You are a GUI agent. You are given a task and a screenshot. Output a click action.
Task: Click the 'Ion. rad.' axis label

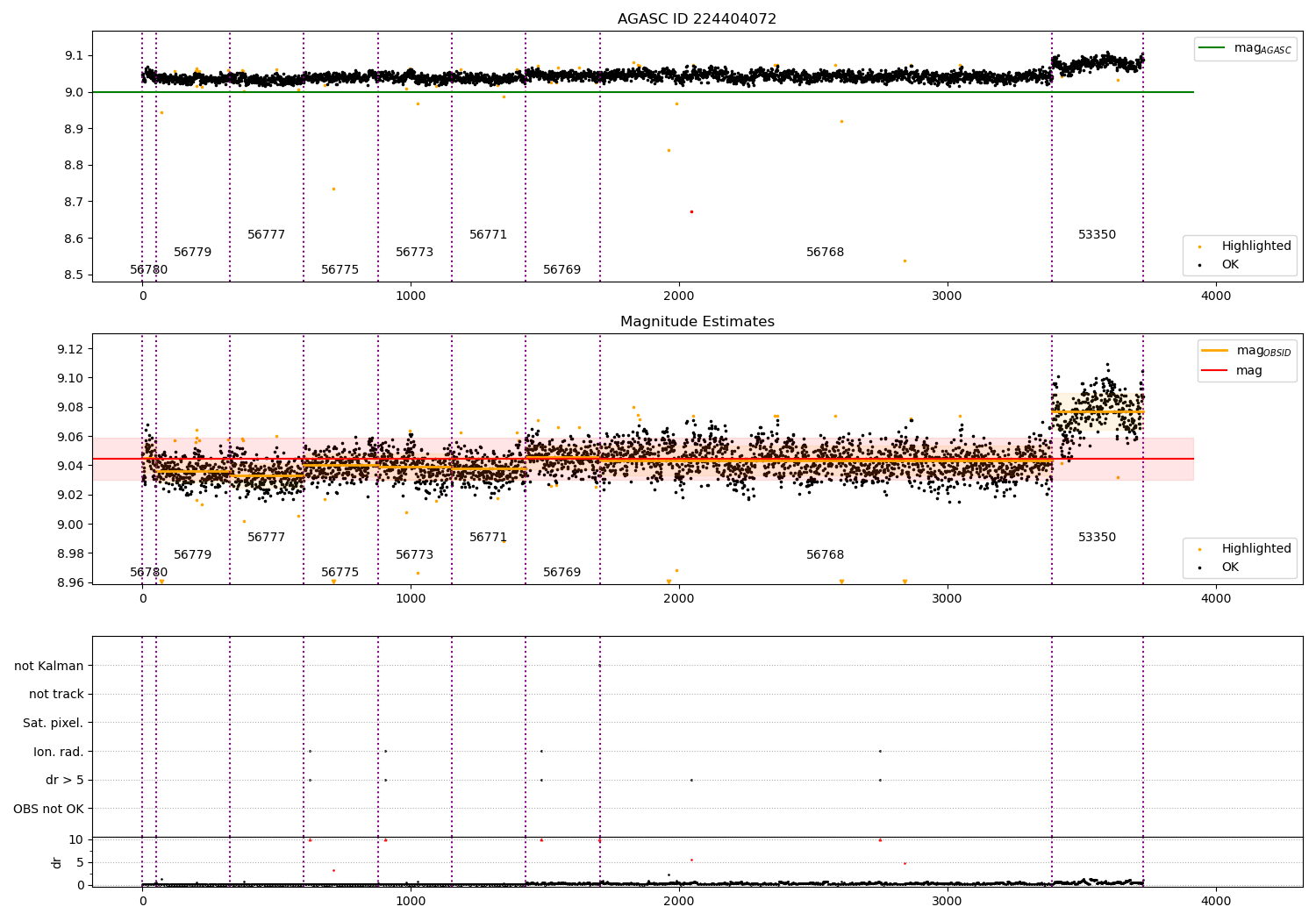tap(59, 752)
